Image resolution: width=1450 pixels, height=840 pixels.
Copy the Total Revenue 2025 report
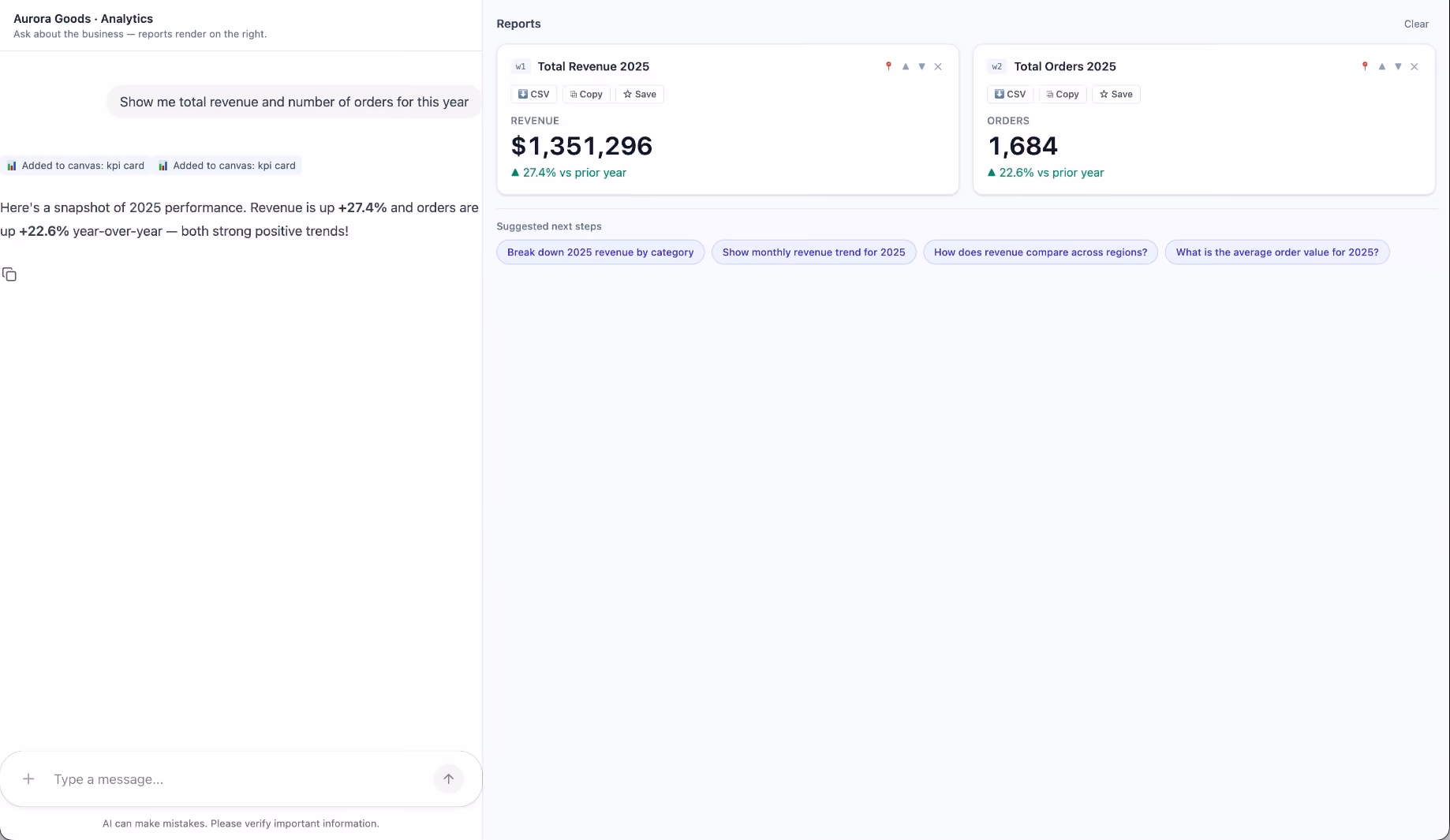586,94
